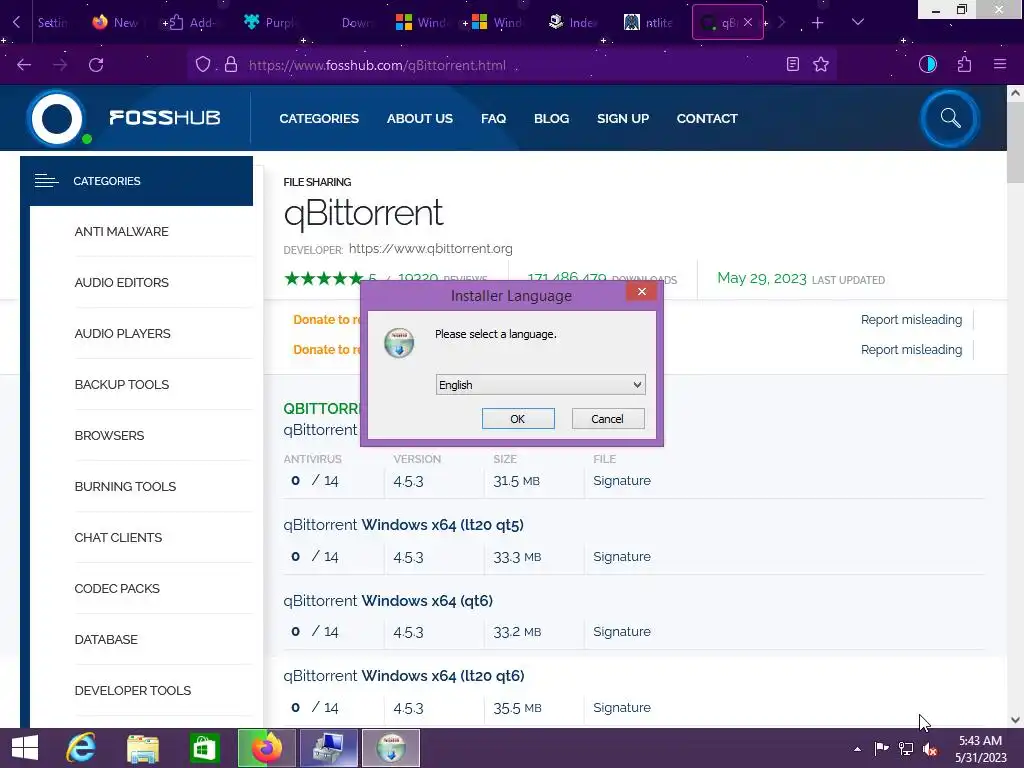Switch to the Index tab

(573, 23)
